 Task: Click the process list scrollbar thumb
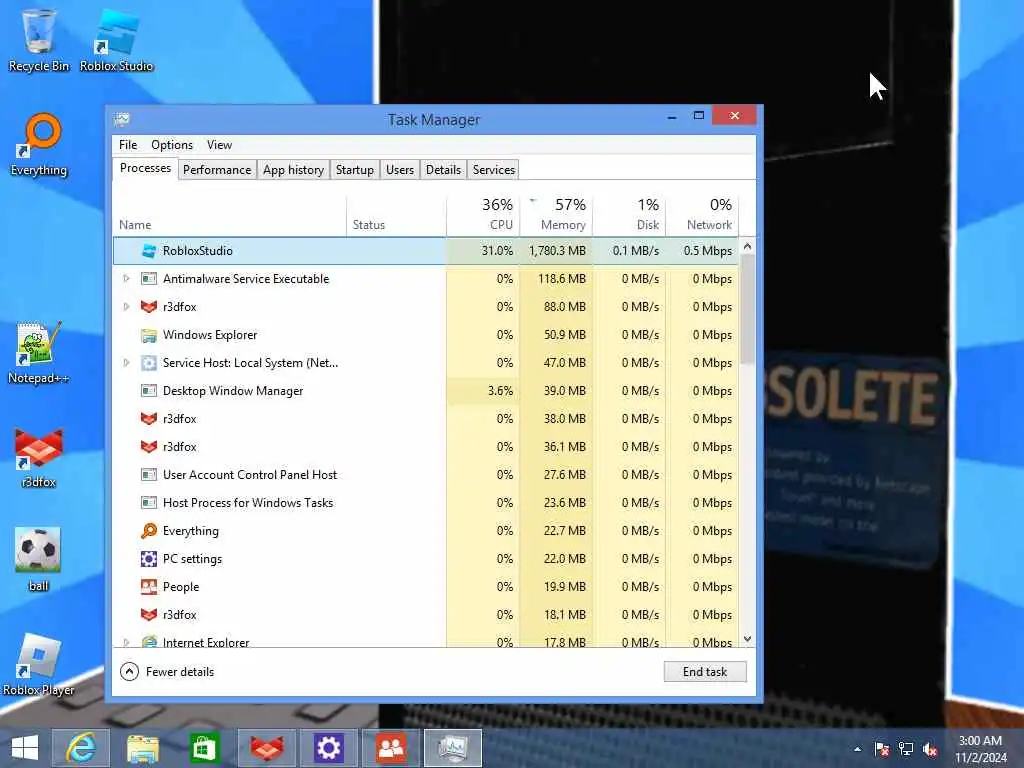[748, 310]
